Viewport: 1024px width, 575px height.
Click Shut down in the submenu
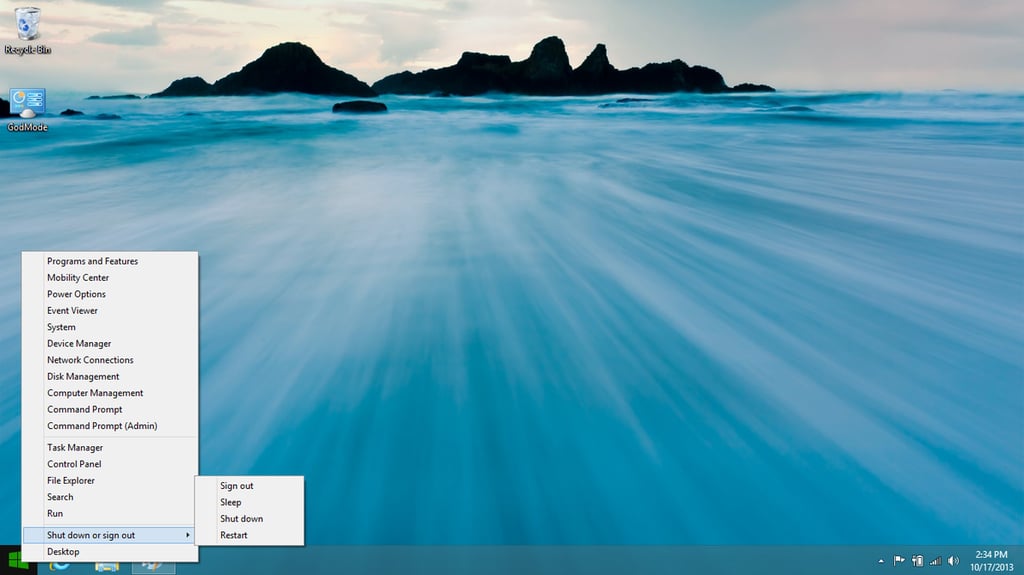(249, 518)
